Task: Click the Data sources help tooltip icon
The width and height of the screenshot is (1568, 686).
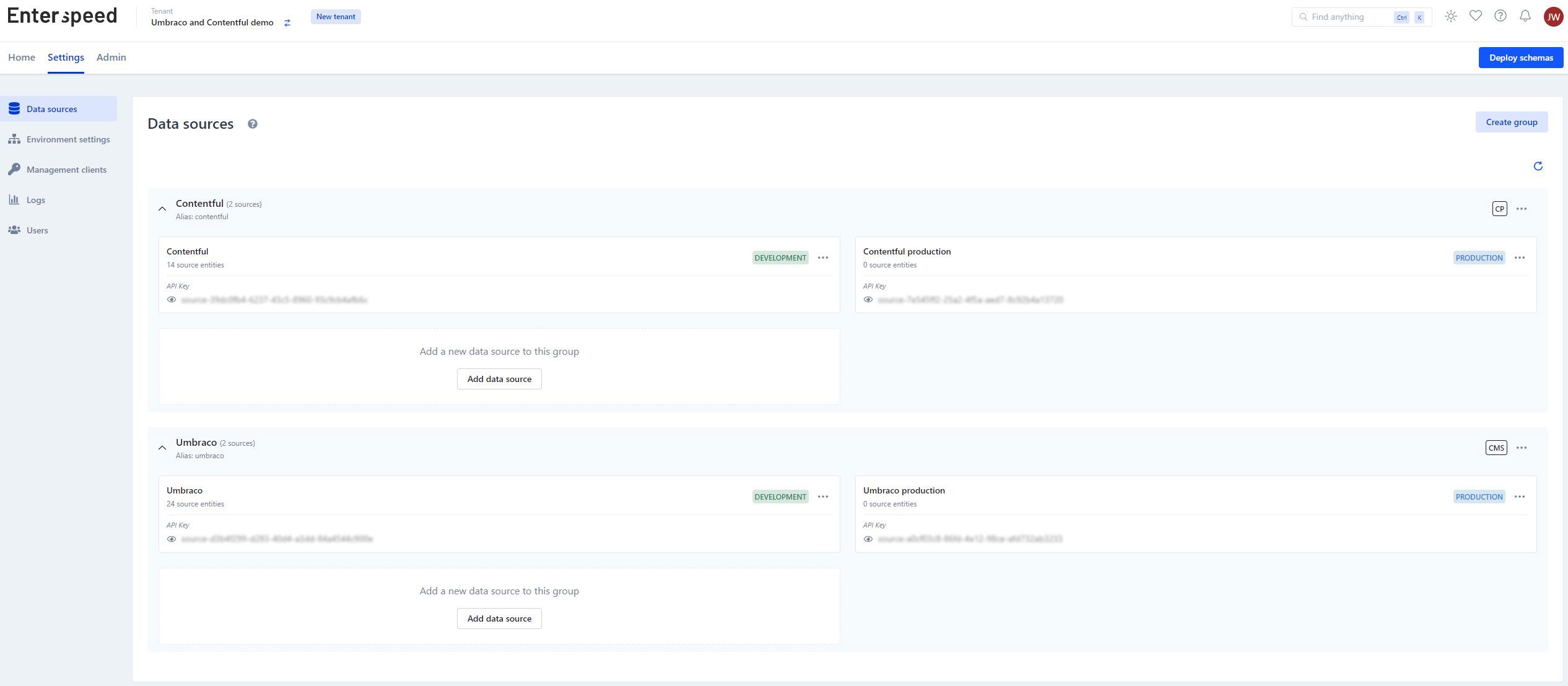Action: (253, 124)
